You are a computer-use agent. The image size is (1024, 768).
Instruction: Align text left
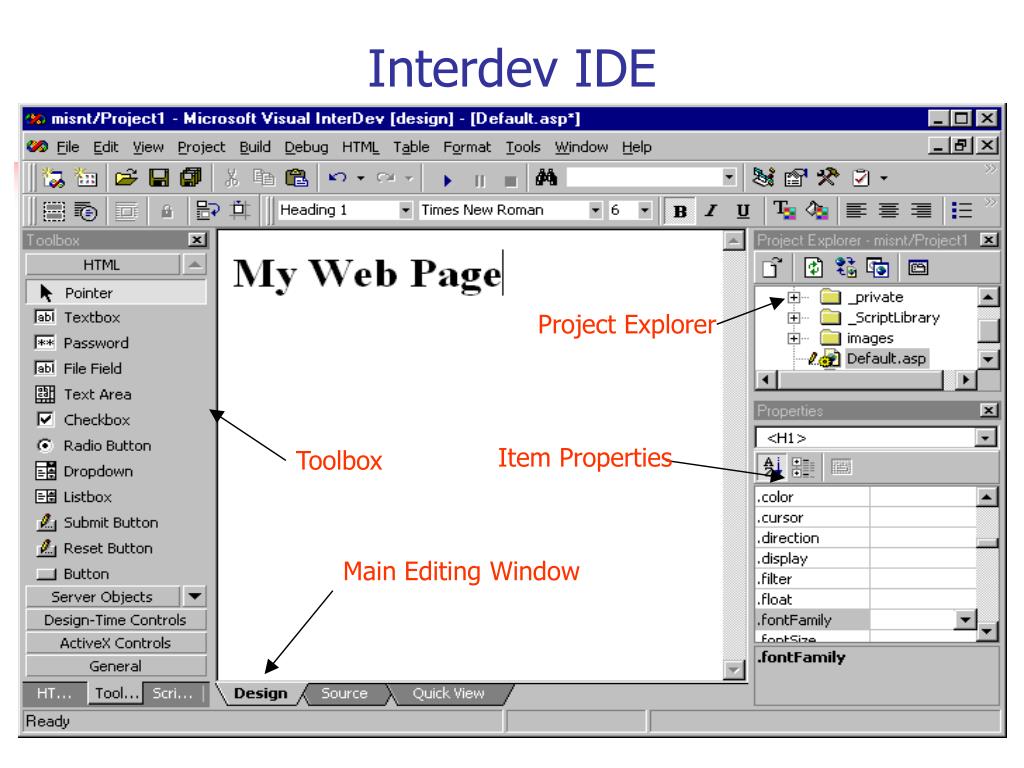click(x=856, y=210)
